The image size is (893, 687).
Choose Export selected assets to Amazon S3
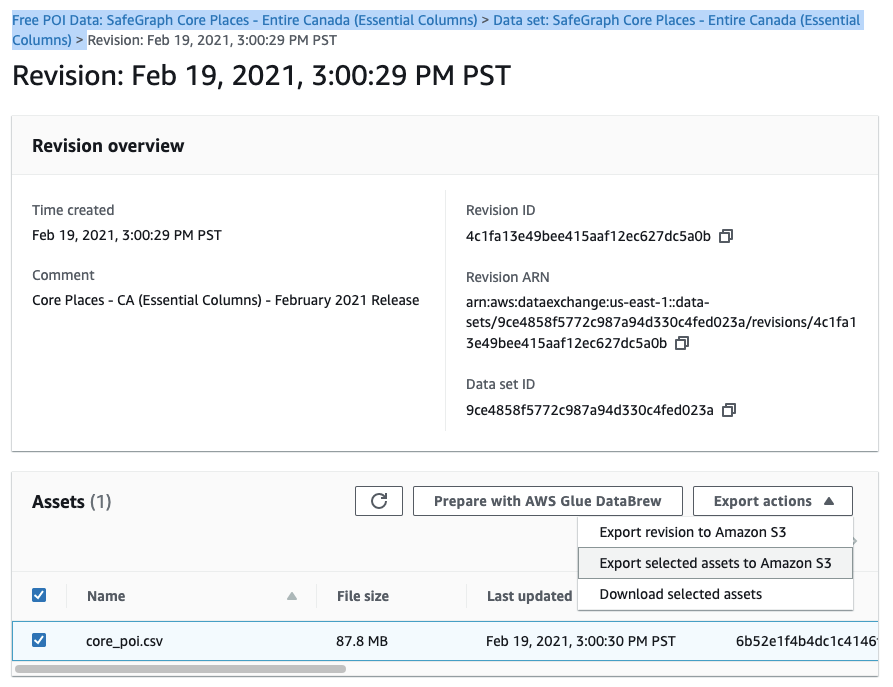click(x=715, y=563)
